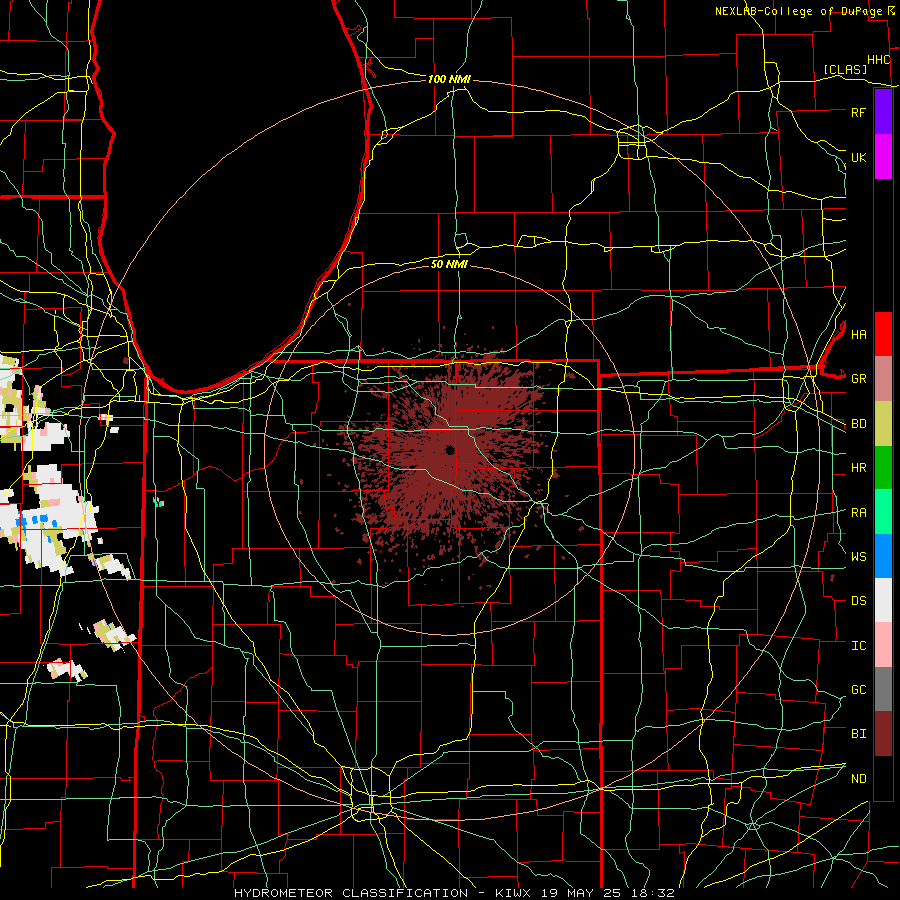Select the IC light pink legend swatch
Image resolution: width=900 pixels, height=900 pixels.
[883, 645]
